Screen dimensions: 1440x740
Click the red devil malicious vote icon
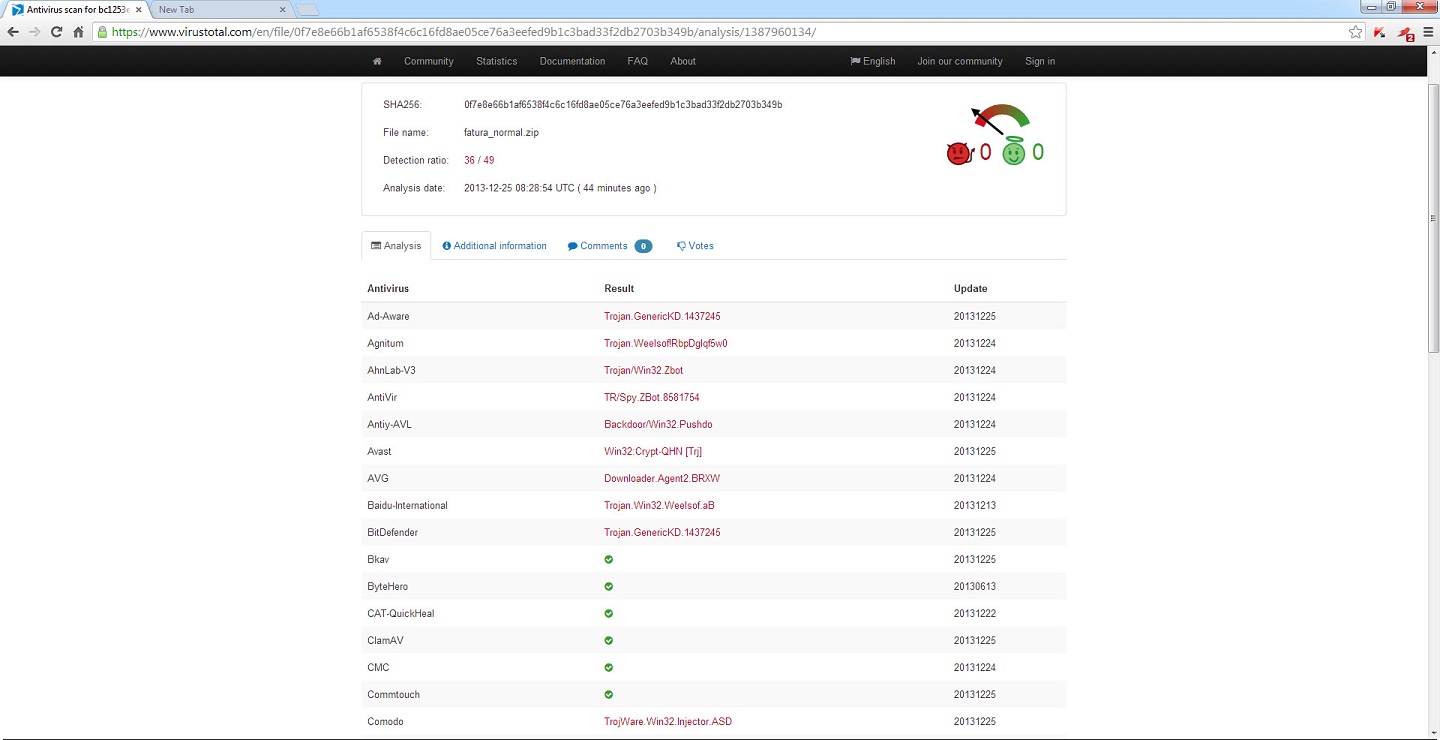point(959,153)
